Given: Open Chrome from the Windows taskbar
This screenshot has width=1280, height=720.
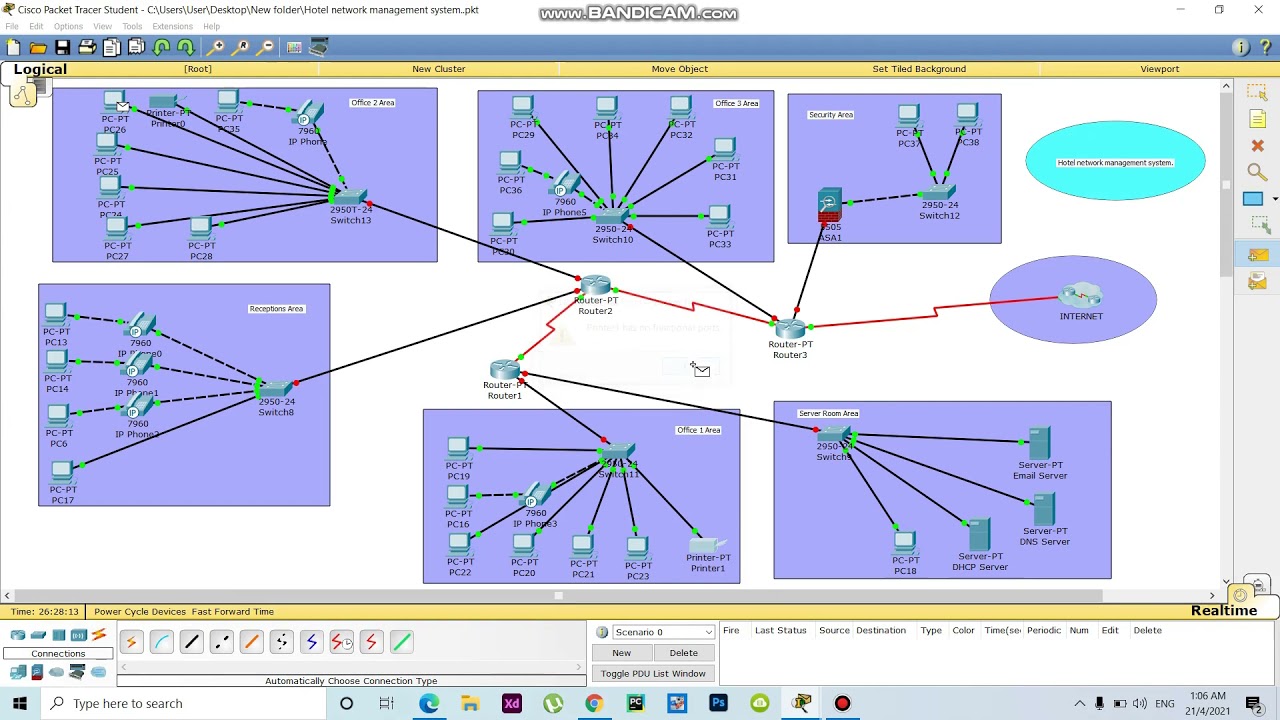Looking at the screenshot, I should click(594, 703).
